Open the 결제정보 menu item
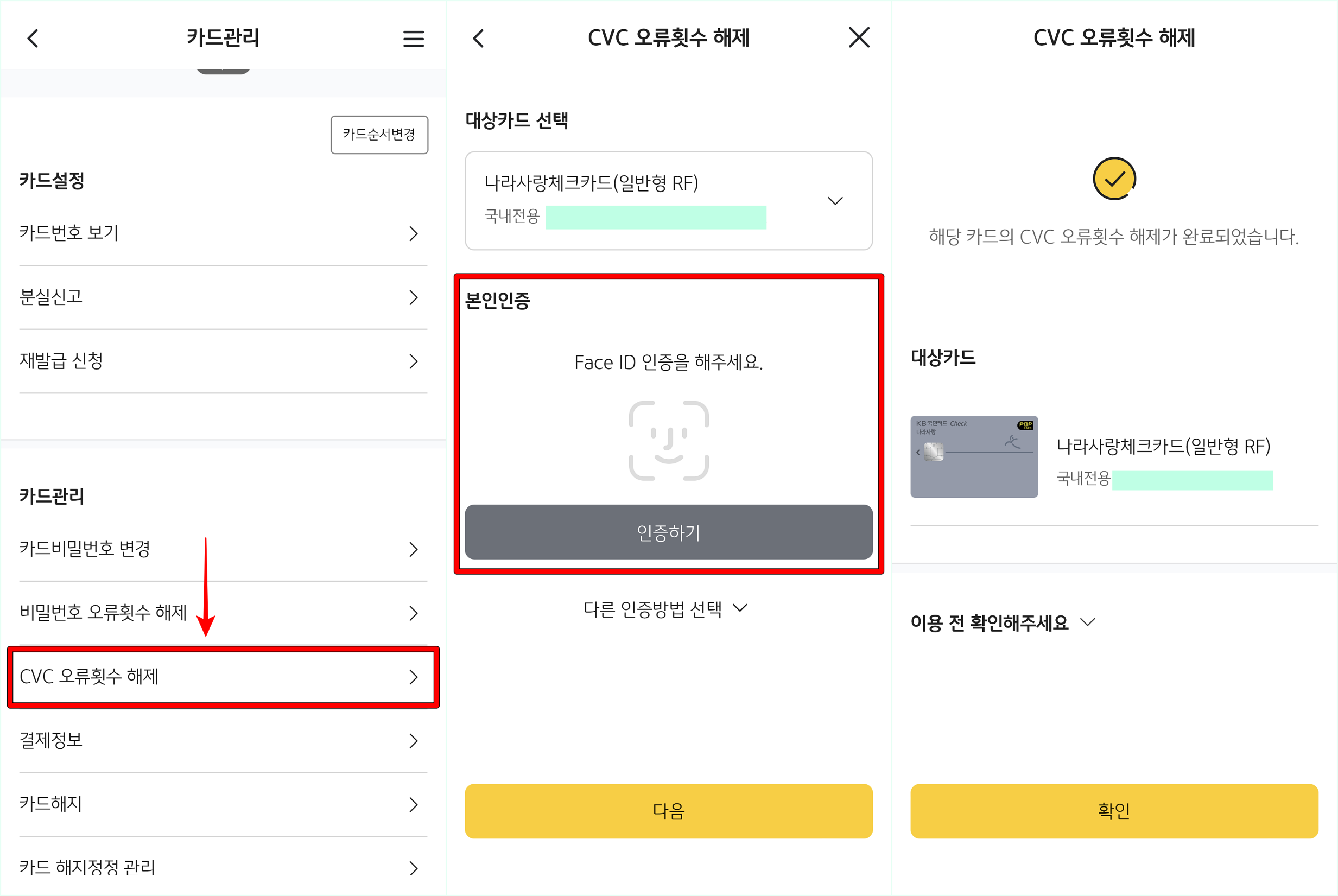Viewport: 1338px width, 896px height. point(223,741)
